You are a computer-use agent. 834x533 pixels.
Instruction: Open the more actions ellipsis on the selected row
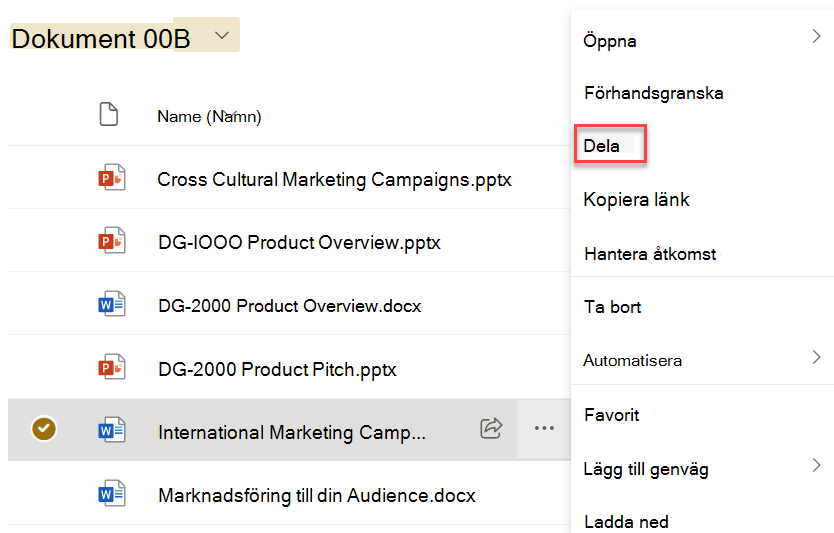click(544, 428)
